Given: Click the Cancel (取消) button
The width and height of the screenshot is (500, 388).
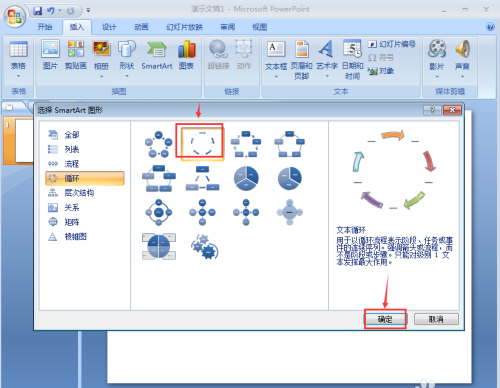Looking at the screenshot, I should tap(436, 319).
